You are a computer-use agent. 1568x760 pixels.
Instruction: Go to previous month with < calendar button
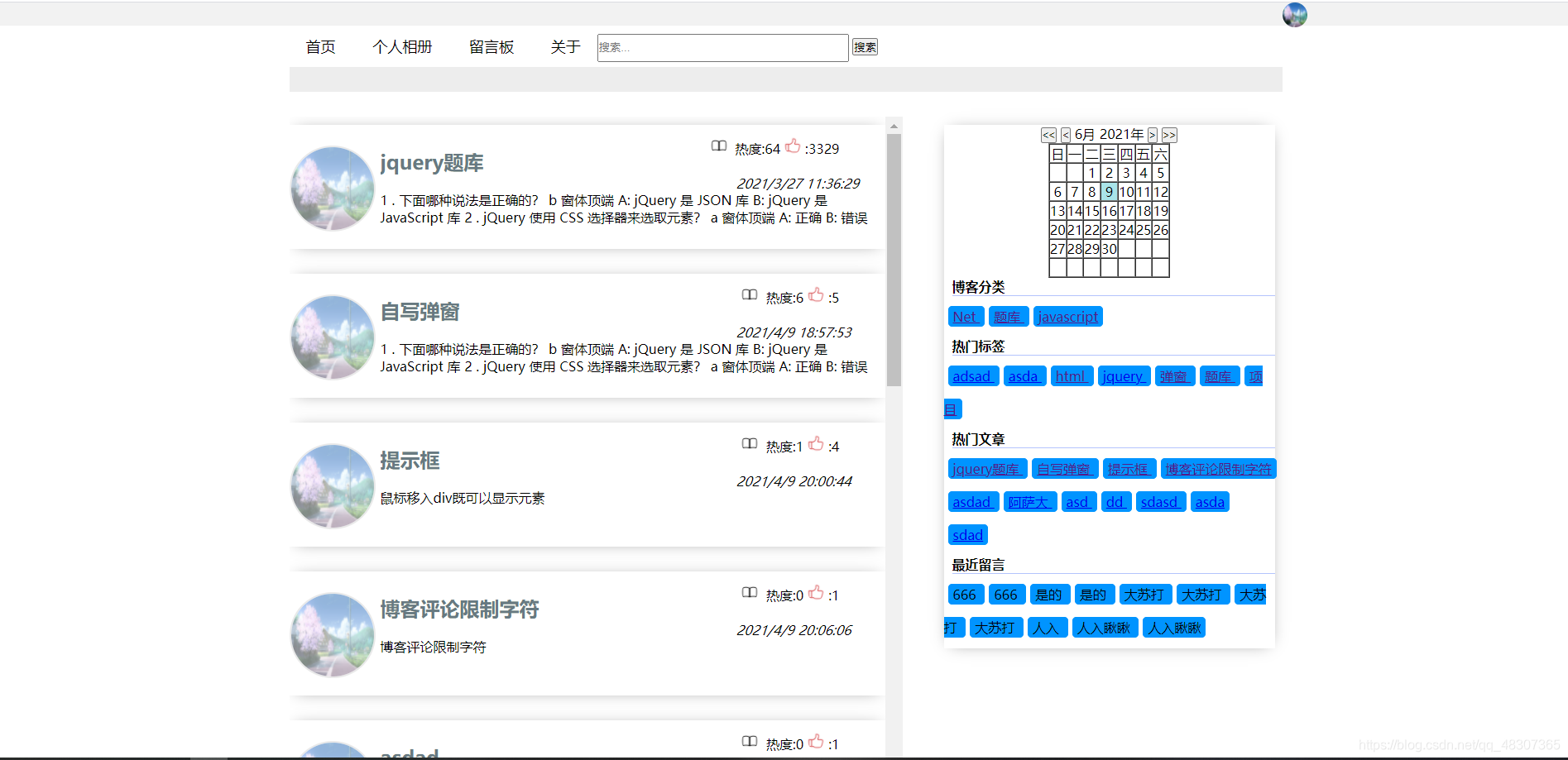pyautogui.click(x=1066, y=135)
